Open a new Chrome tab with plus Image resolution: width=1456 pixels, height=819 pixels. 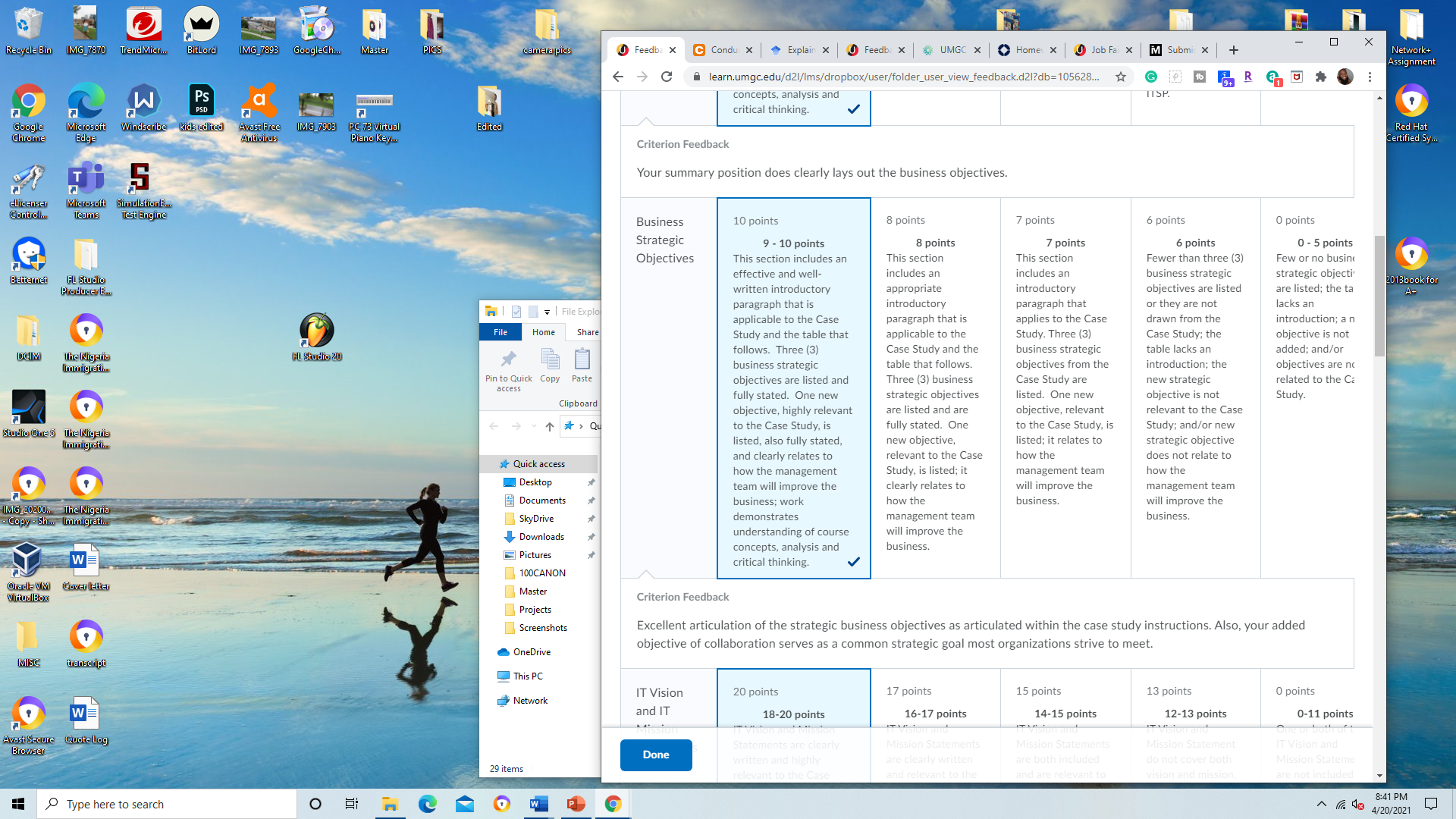pos(1234,50)
